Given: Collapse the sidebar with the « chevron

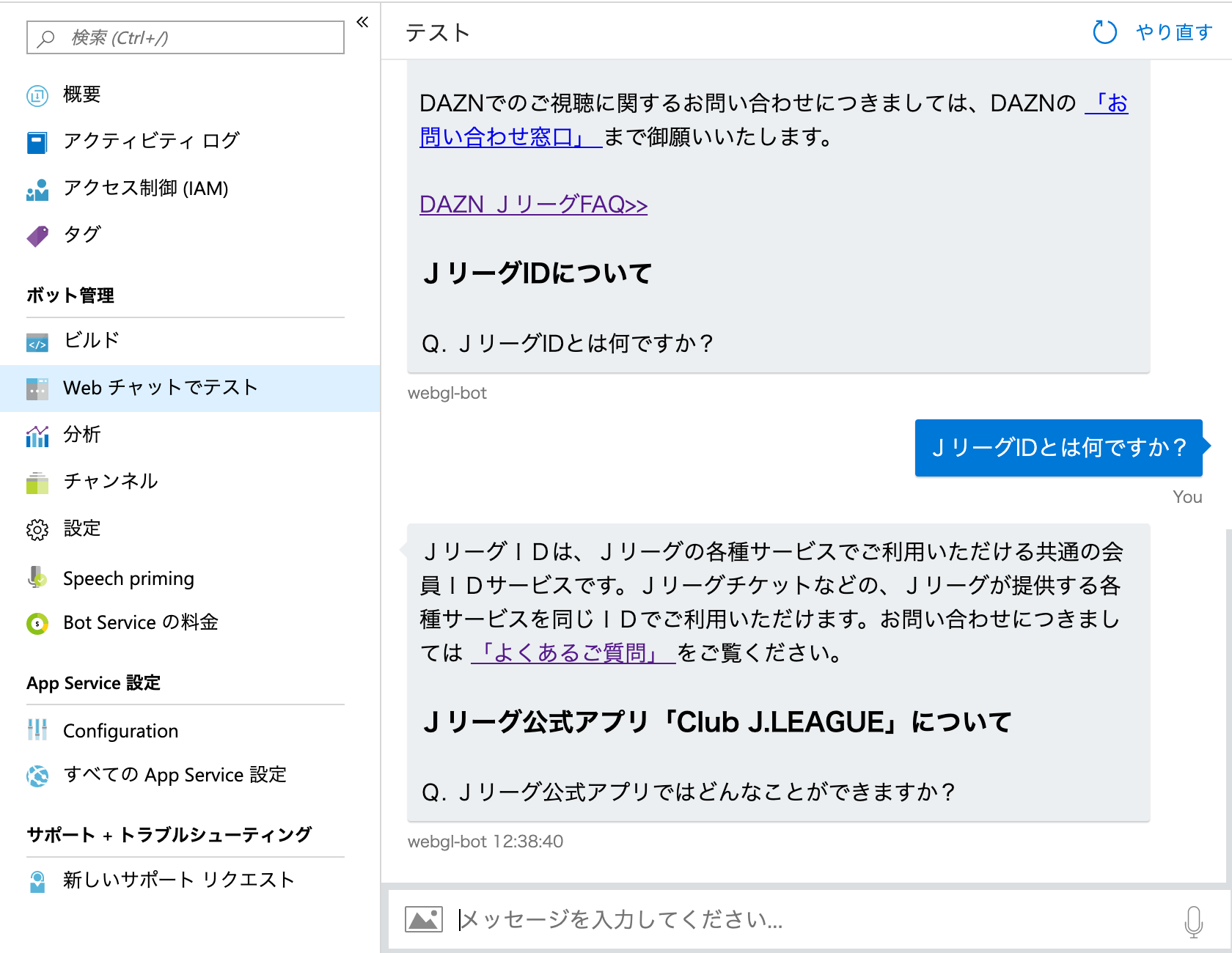Looking at the screenshot, I should [x=361, y=22].
